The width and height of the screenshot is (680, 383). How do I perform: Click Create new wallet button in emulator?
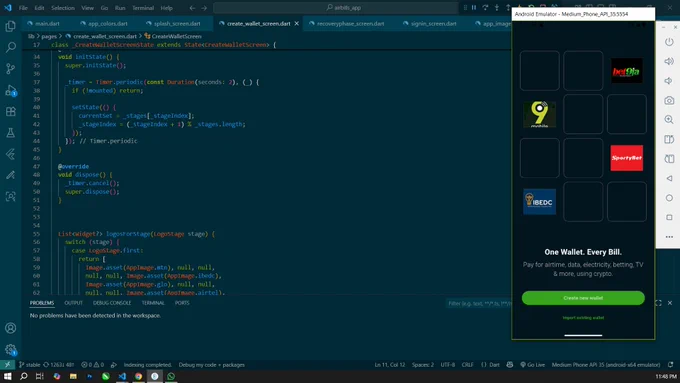pos(583,298)
